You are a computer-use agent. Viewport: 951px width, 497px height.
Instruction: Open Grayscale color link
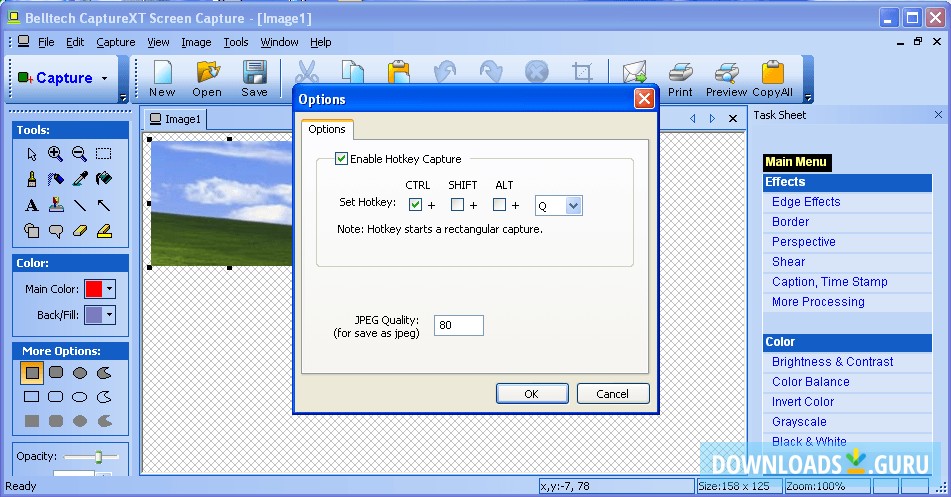[x=799, y=422]
